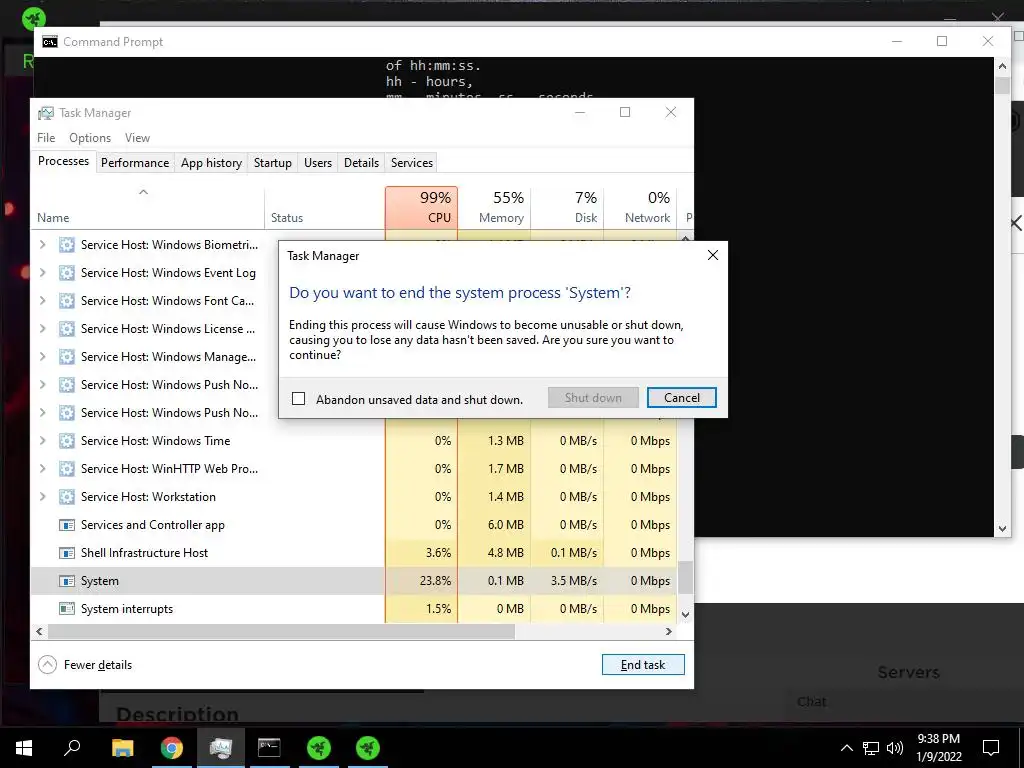
Task: Sort by the Network column header
Action: tap(641, 208)
